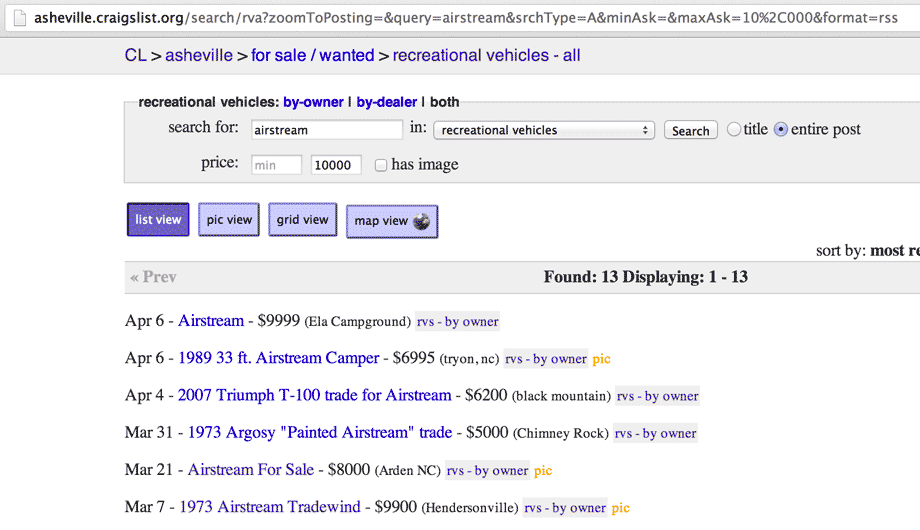Click the sort by: most recent label
The image size is (920, 530).
tap(868, 251)
